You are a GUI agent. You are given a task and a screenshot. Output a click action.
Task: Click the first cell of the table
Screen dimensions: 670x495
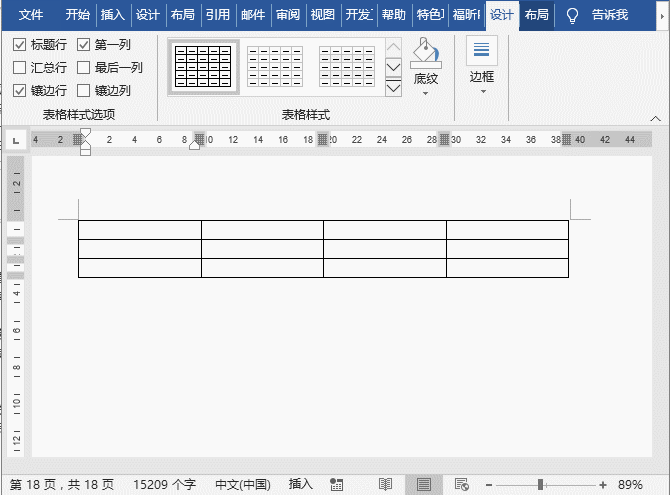click(140, 230)
